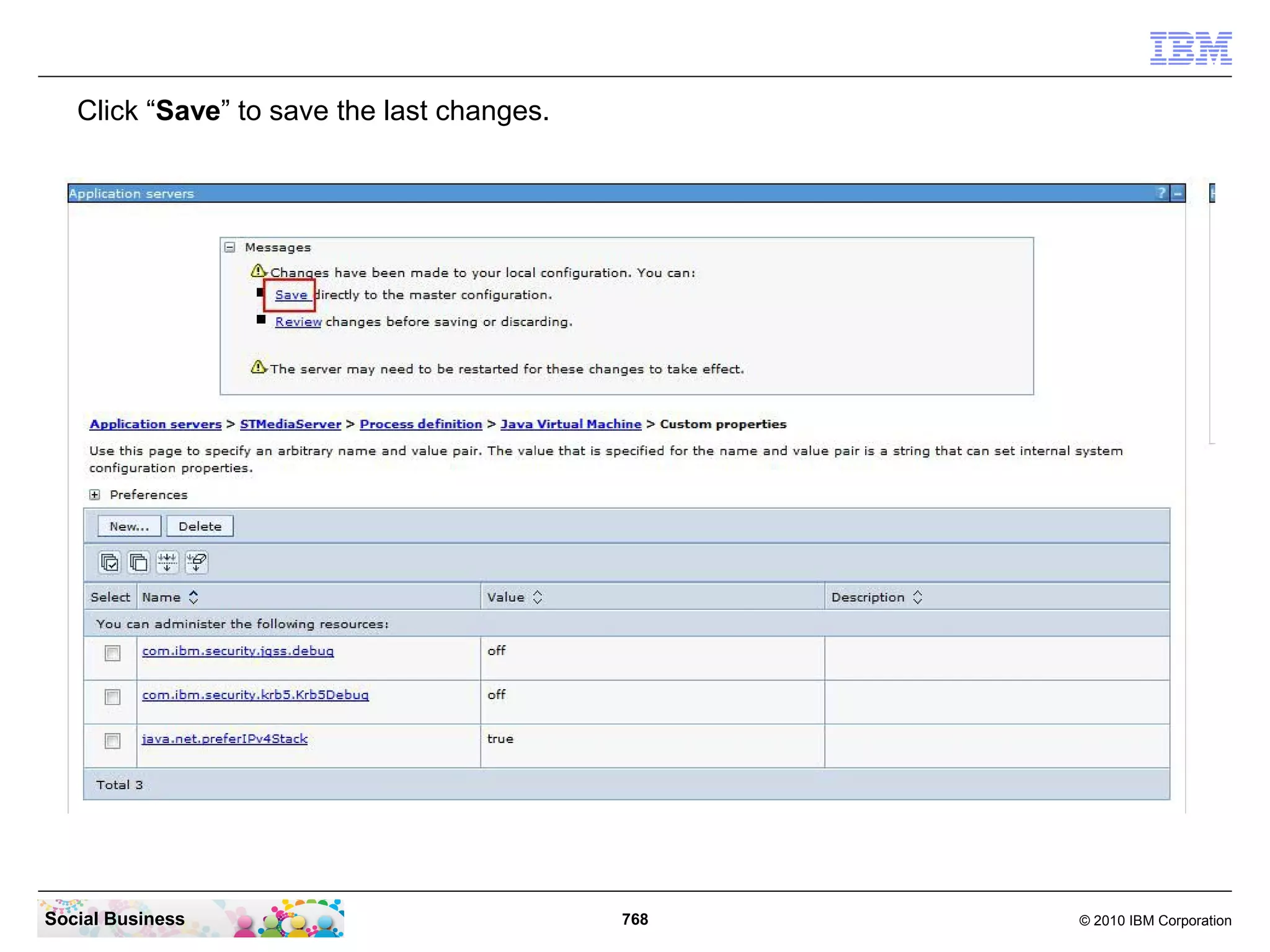Open the com.ibm.security.jgss.debug property
The image size is (1270, 952).
(x=238, y=651)
